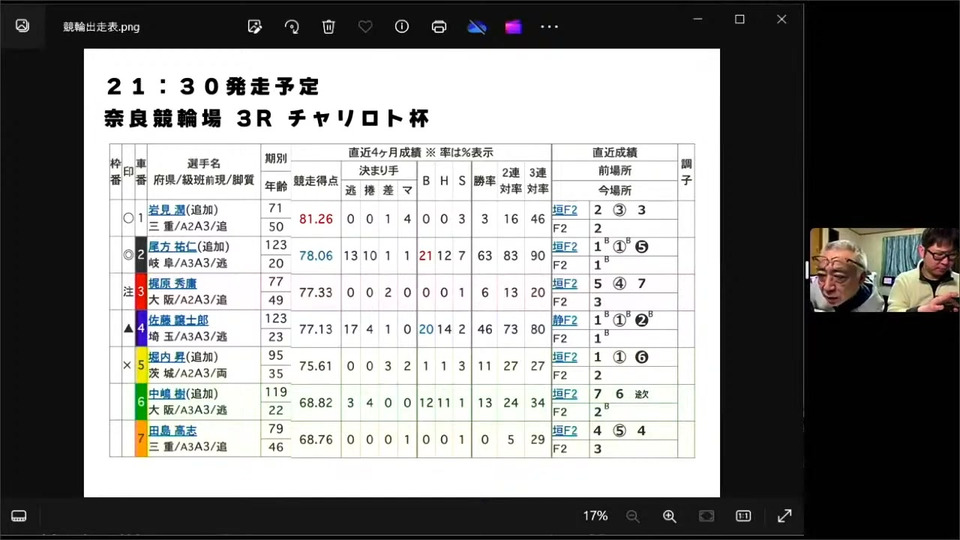Click the score 77.33
The height and width of the screenshot is (540, 960).
[x=316, y=292]
